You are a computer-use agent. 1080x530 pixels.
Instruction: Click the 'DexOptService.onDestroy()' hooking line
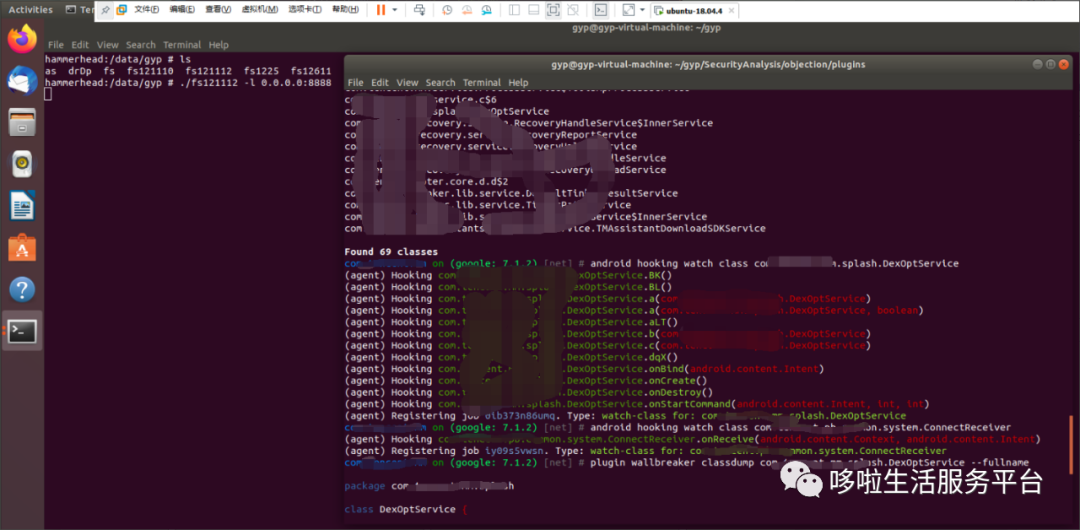[x=528, y=392]
